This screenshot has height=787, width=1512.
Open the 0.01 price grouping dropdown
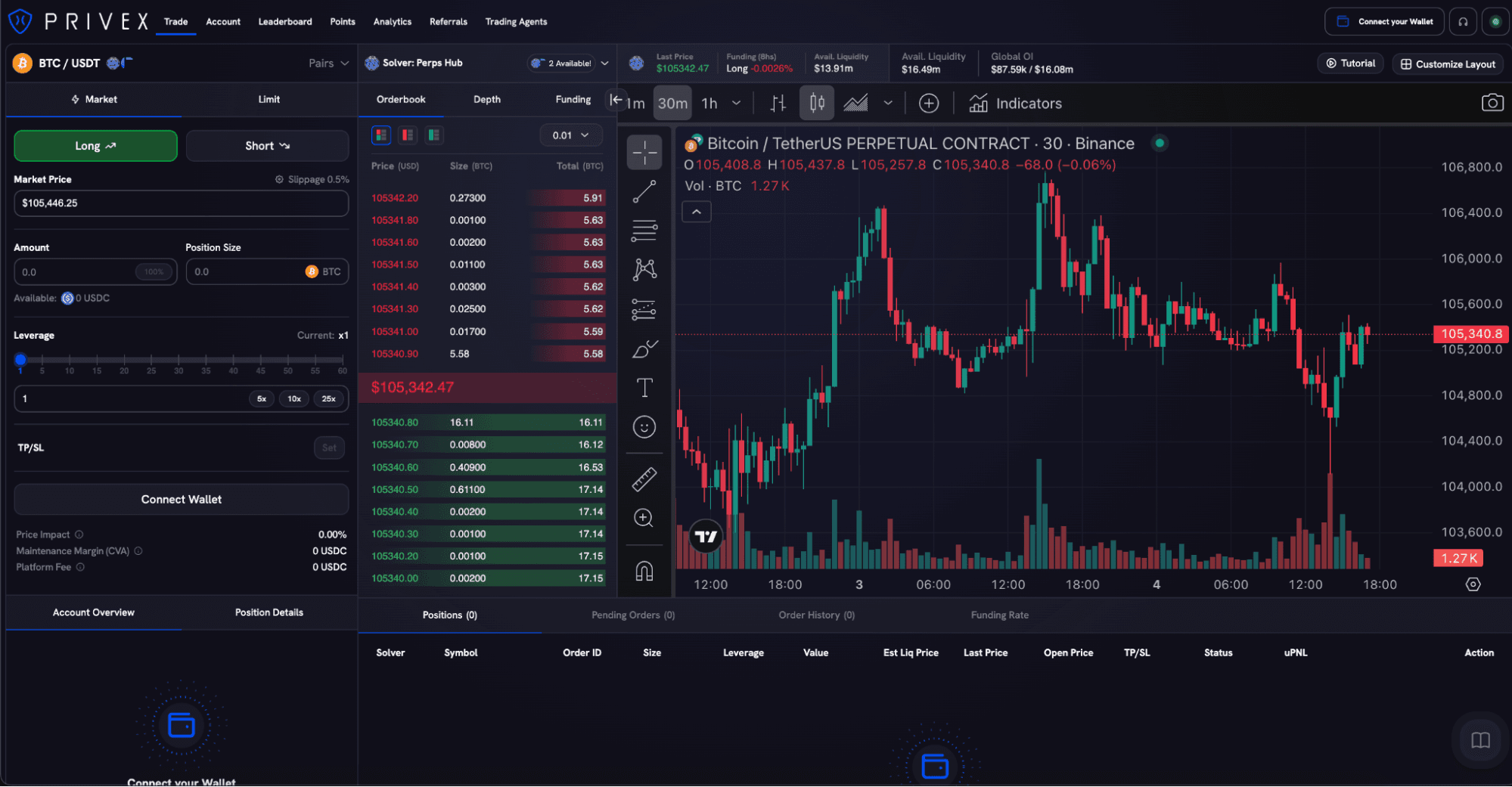(570, 135)
